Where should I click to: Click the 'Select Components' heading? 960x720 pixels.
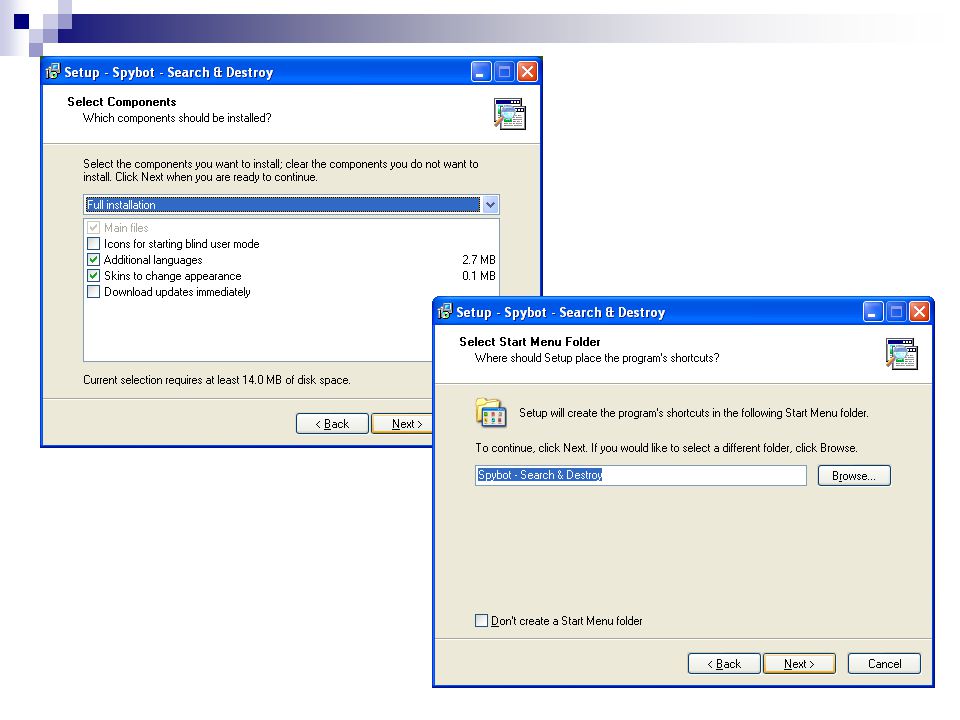122,102
